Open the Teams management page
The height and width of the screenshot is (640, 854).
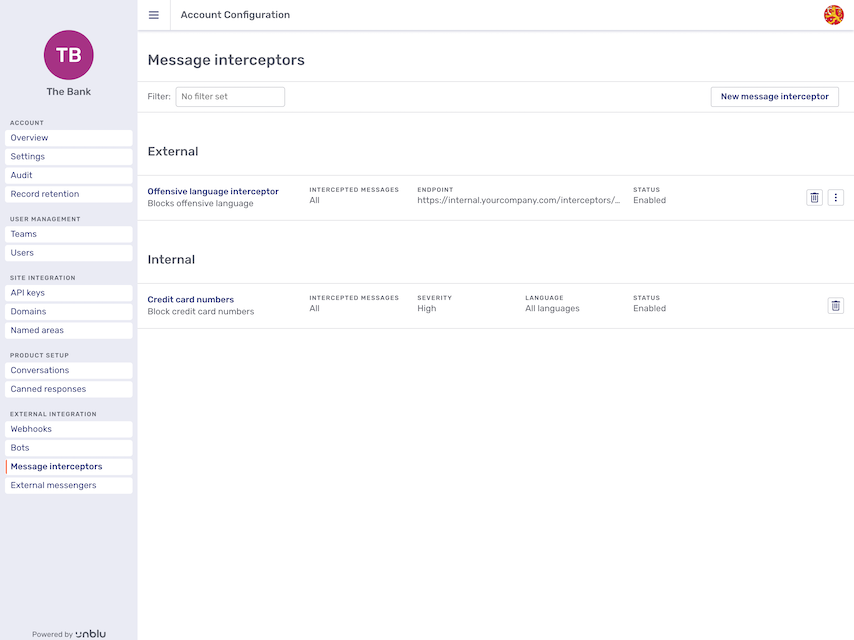coord(68,233)
